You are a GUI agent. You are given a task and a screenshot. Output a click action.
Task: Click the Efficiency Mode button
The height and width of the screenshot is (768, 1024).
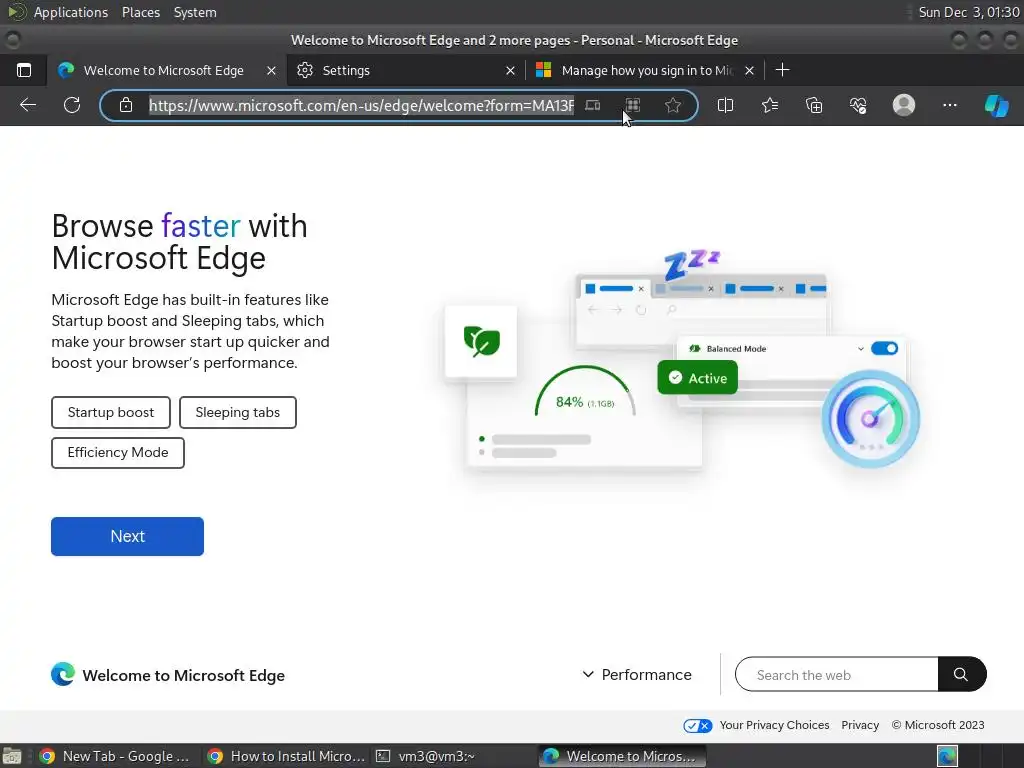(118, 452)
